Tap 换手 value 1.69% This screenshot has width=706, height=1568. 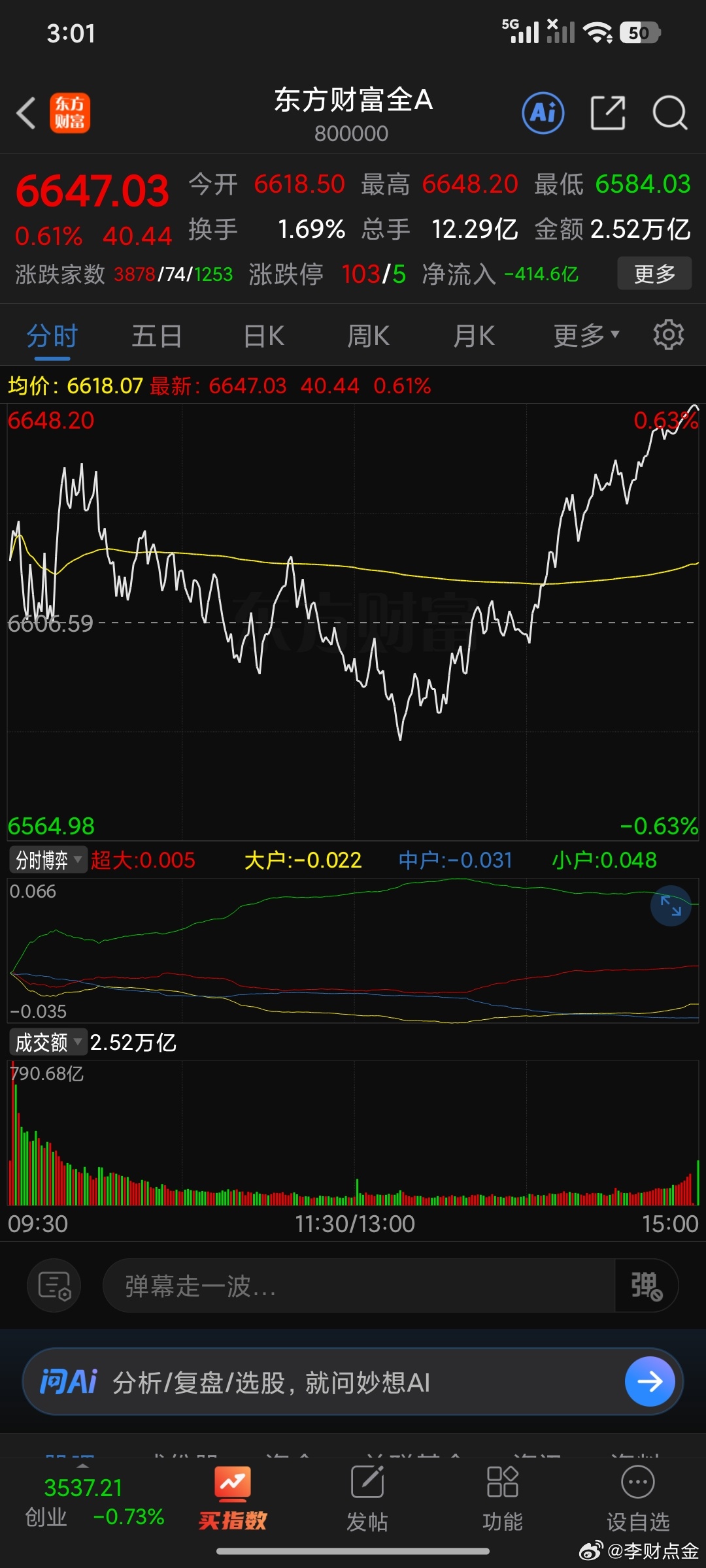click(x=311, y=229)
